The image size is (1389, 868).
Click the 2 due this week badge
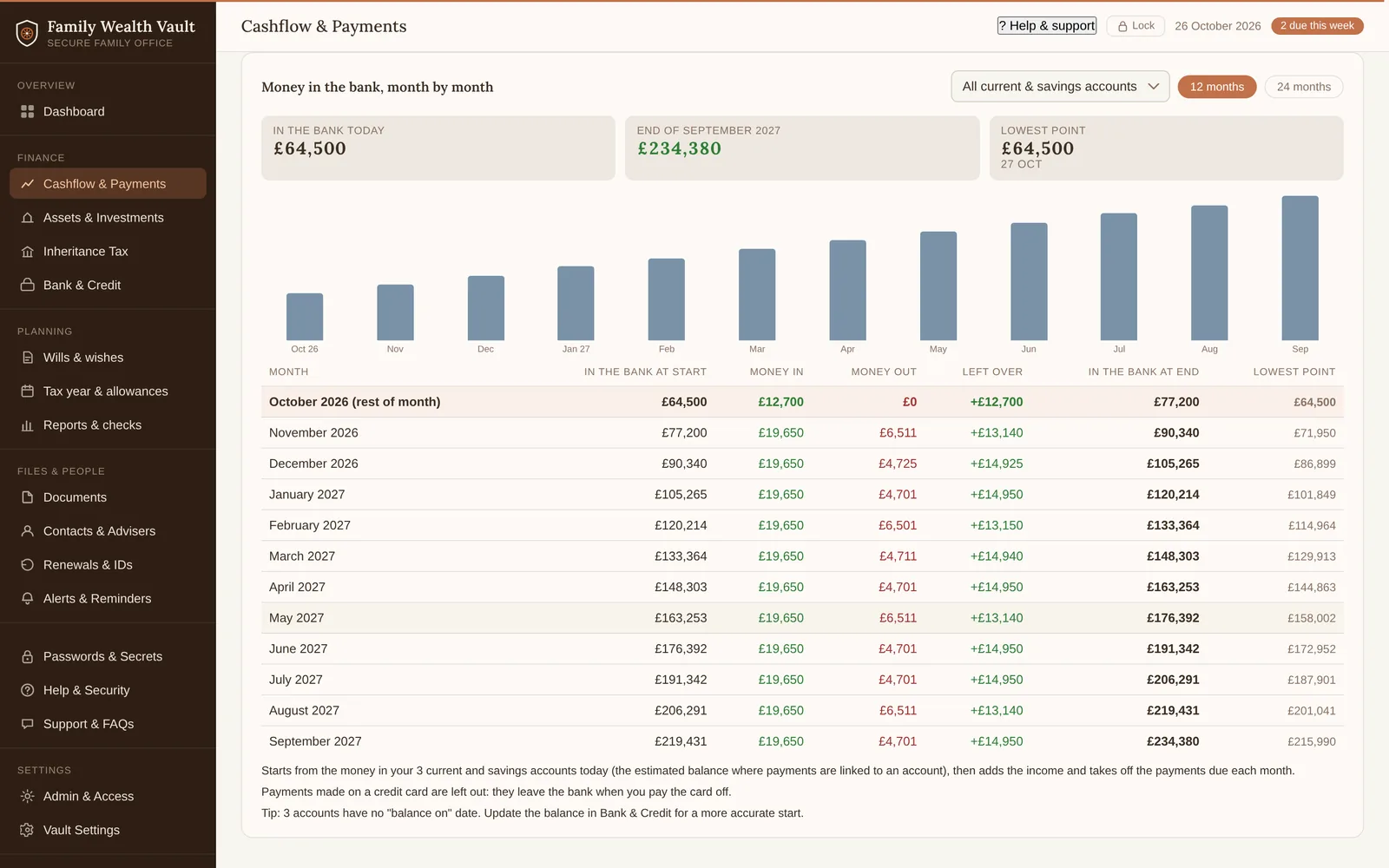point(1317,26)
